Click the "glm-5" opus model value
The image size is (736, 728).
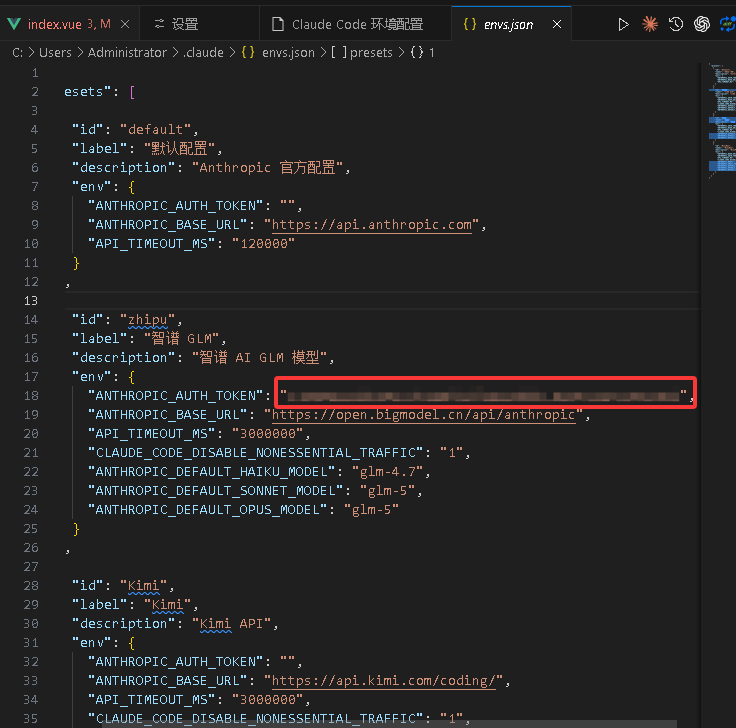point(371,510)
